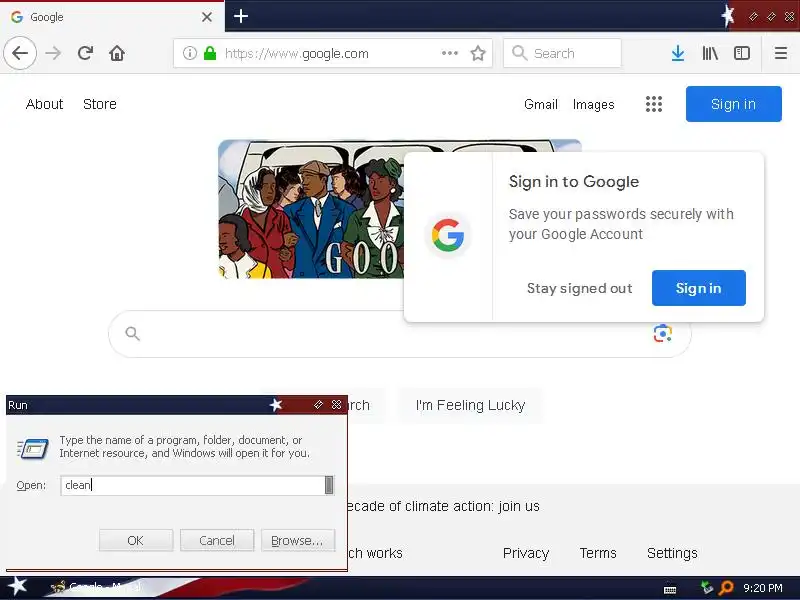The image size is (800, 600).
Task: Open the Settings footer menu
Action: (672, 554)
